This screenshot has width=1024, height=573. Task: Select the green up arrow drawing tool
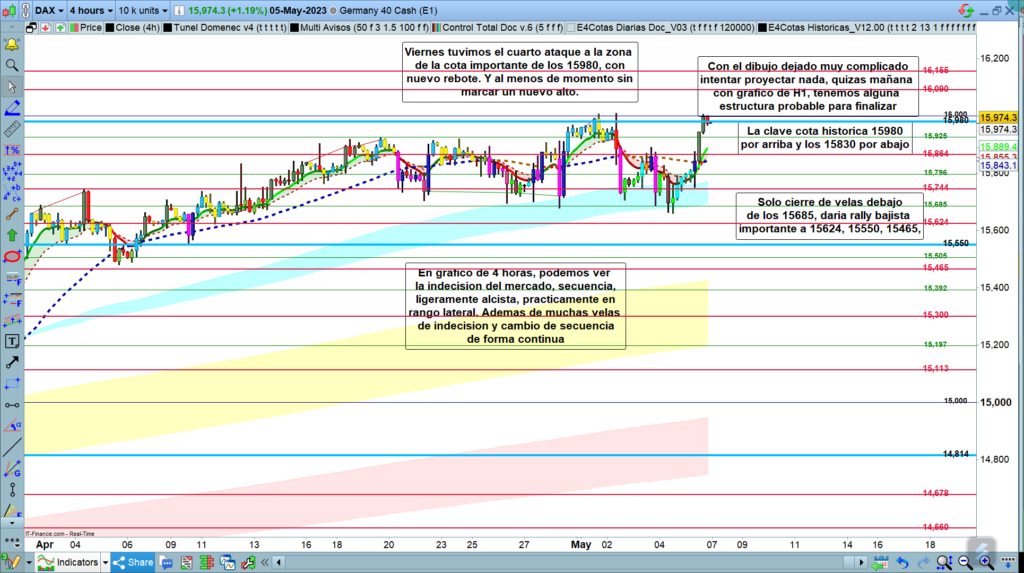click(12, 235)
